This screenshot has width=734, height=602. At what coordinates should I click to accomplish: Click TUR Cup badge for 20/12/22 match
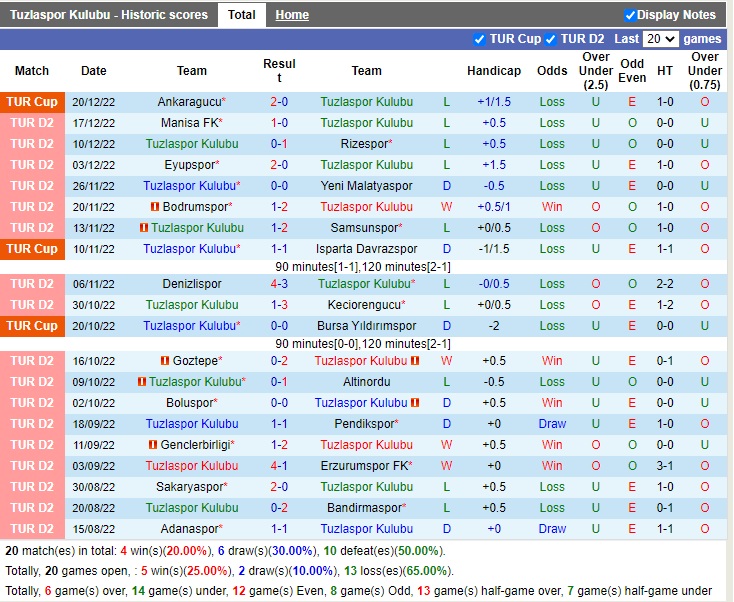tap(32, 102)
